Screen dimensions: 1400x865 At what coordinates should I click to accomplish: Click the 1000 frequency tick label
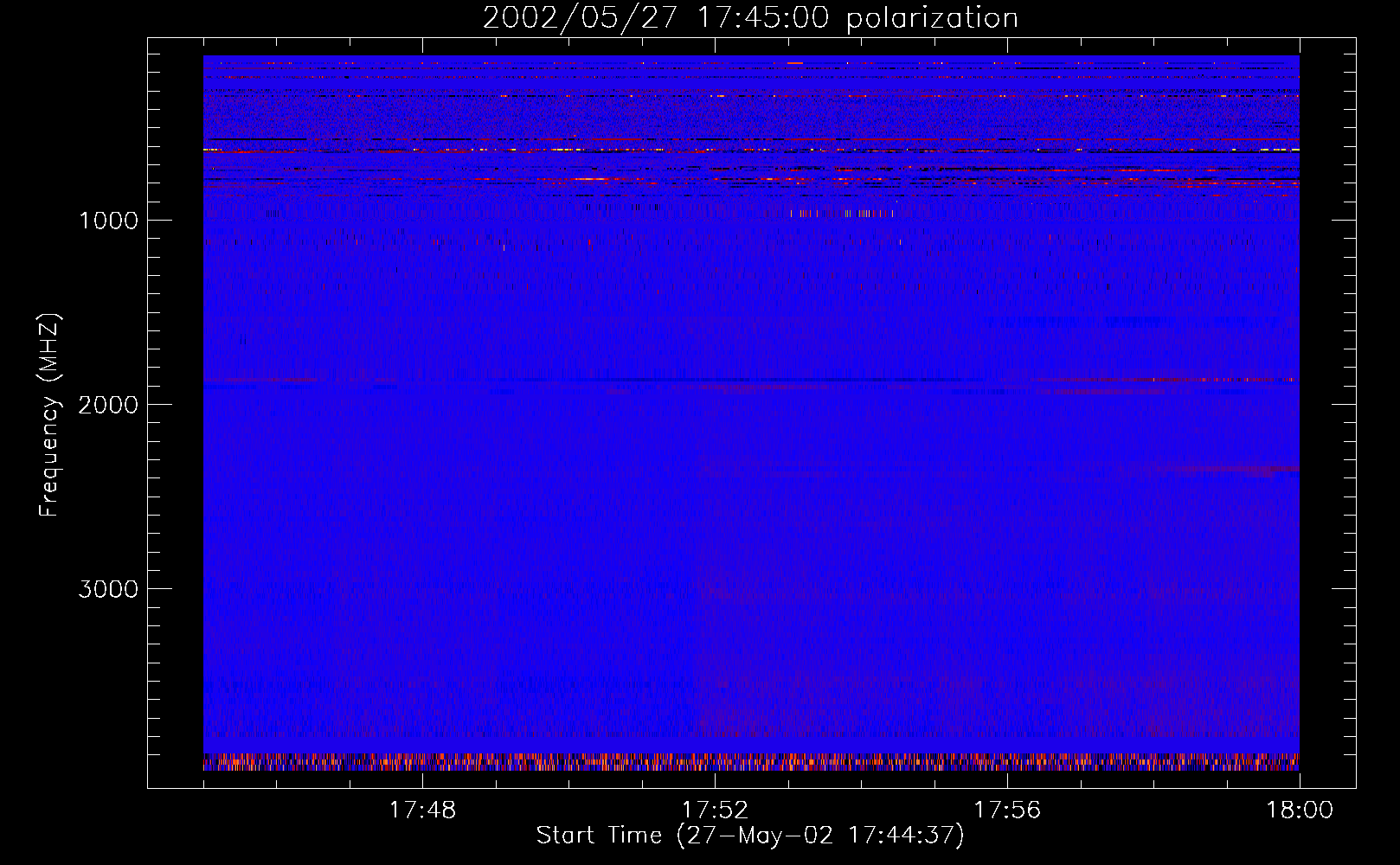tap(108, 221)
